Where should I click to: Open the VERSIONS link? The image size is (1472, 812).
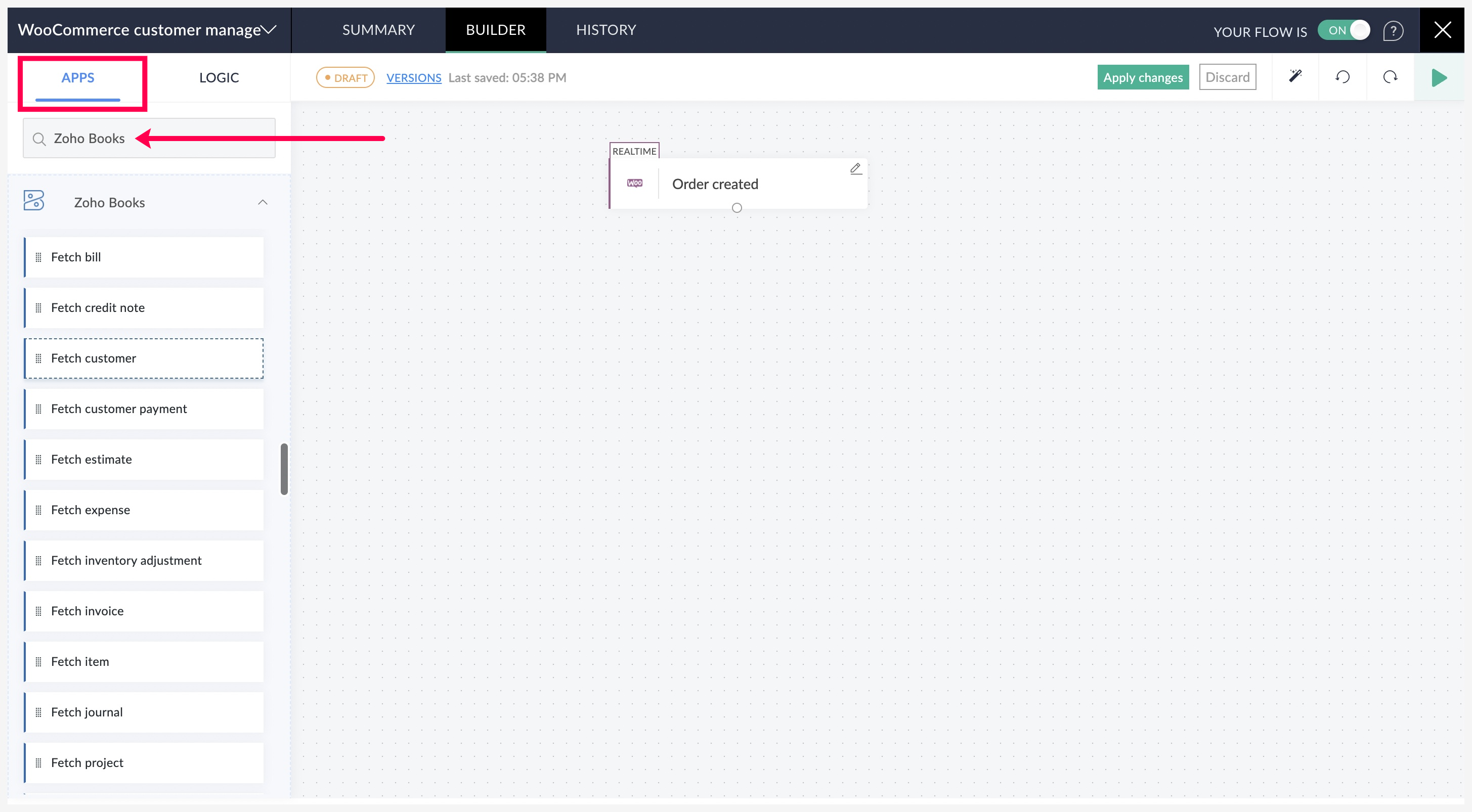tap(414, 78)
